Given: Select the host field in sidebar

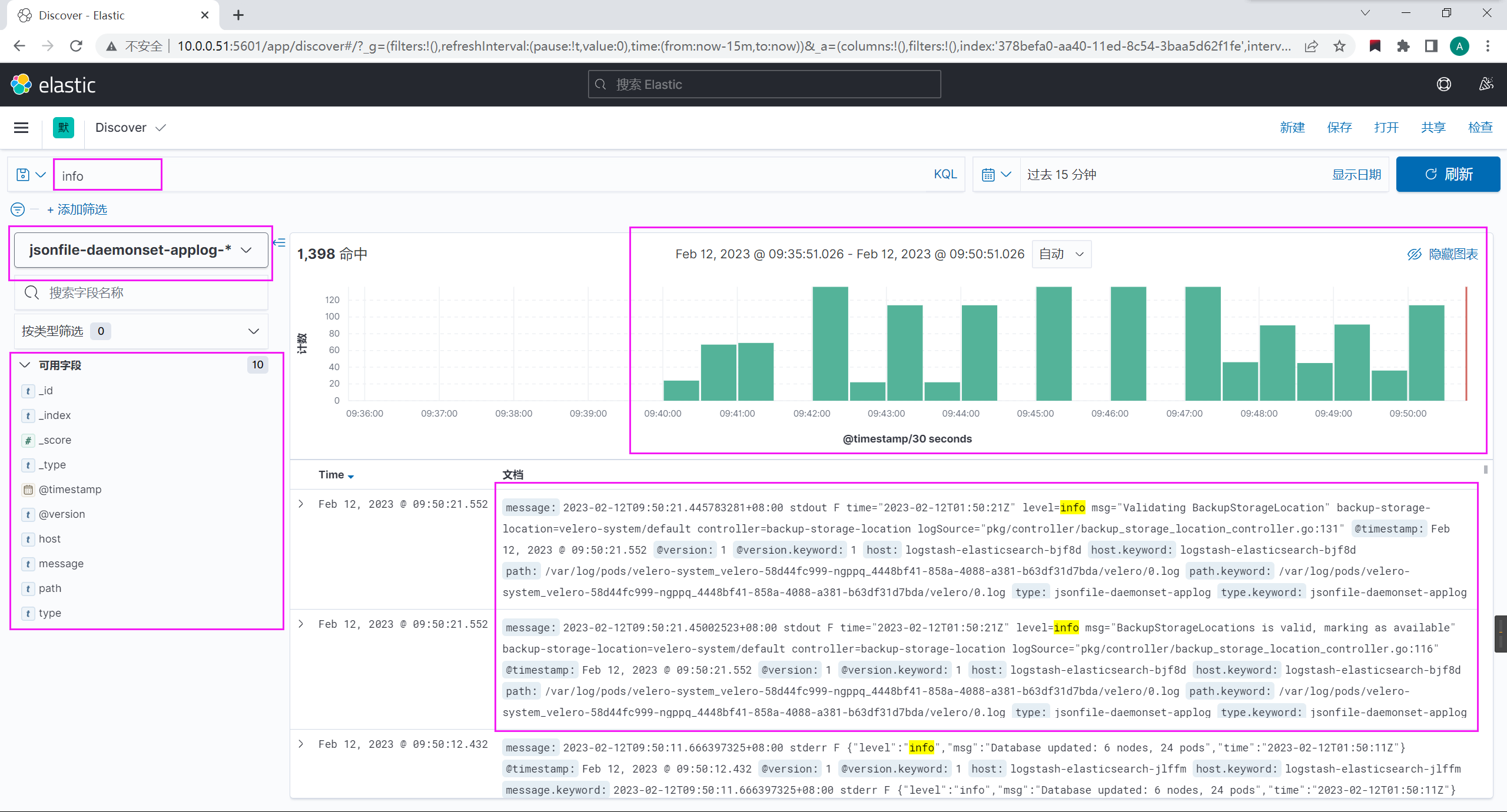Looking at the screenshot, I should tap(49, 539).
